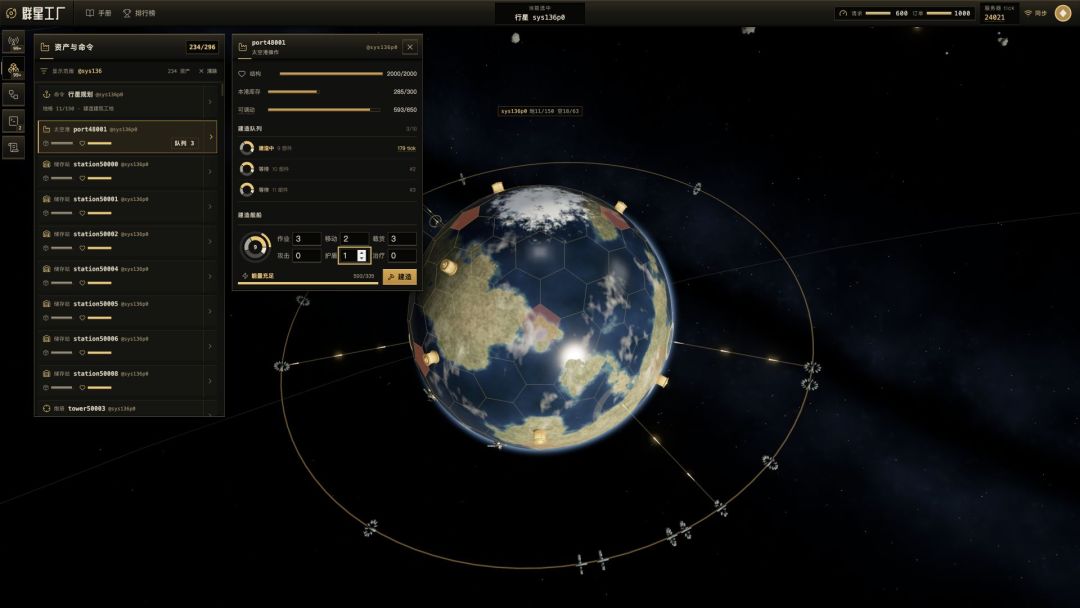Click the port48001 panel header icon

click(242, 47)
